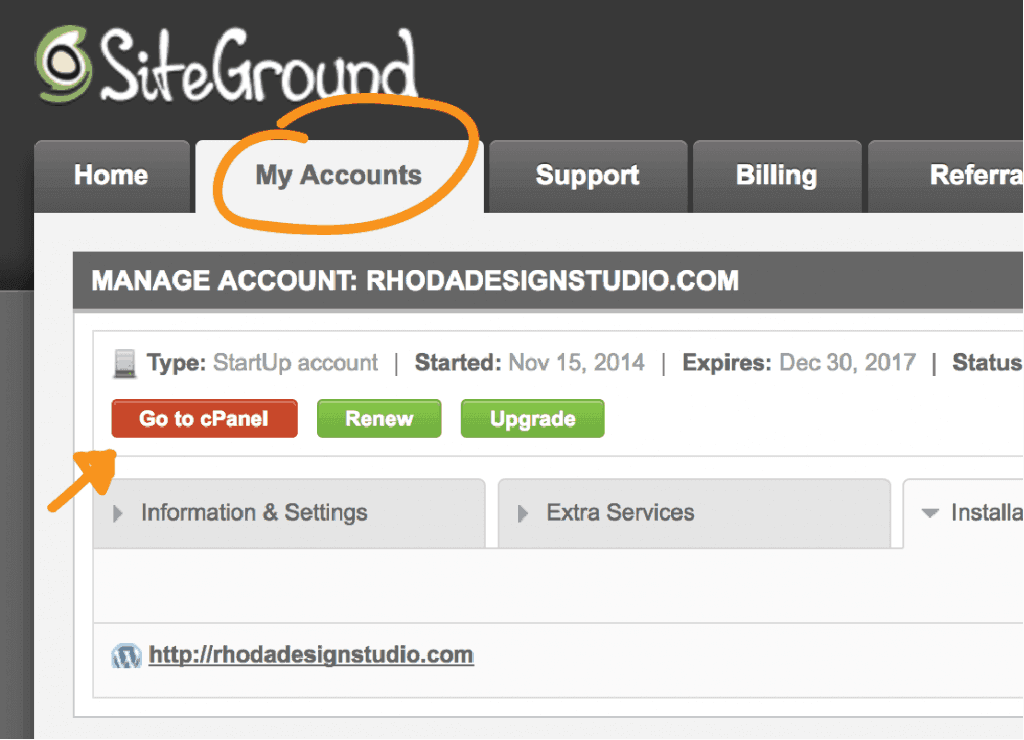This screenshot has width=1024, height=740.
Task: Open the http://rhodadesignstudio.com link
Action: click(312, 654)
